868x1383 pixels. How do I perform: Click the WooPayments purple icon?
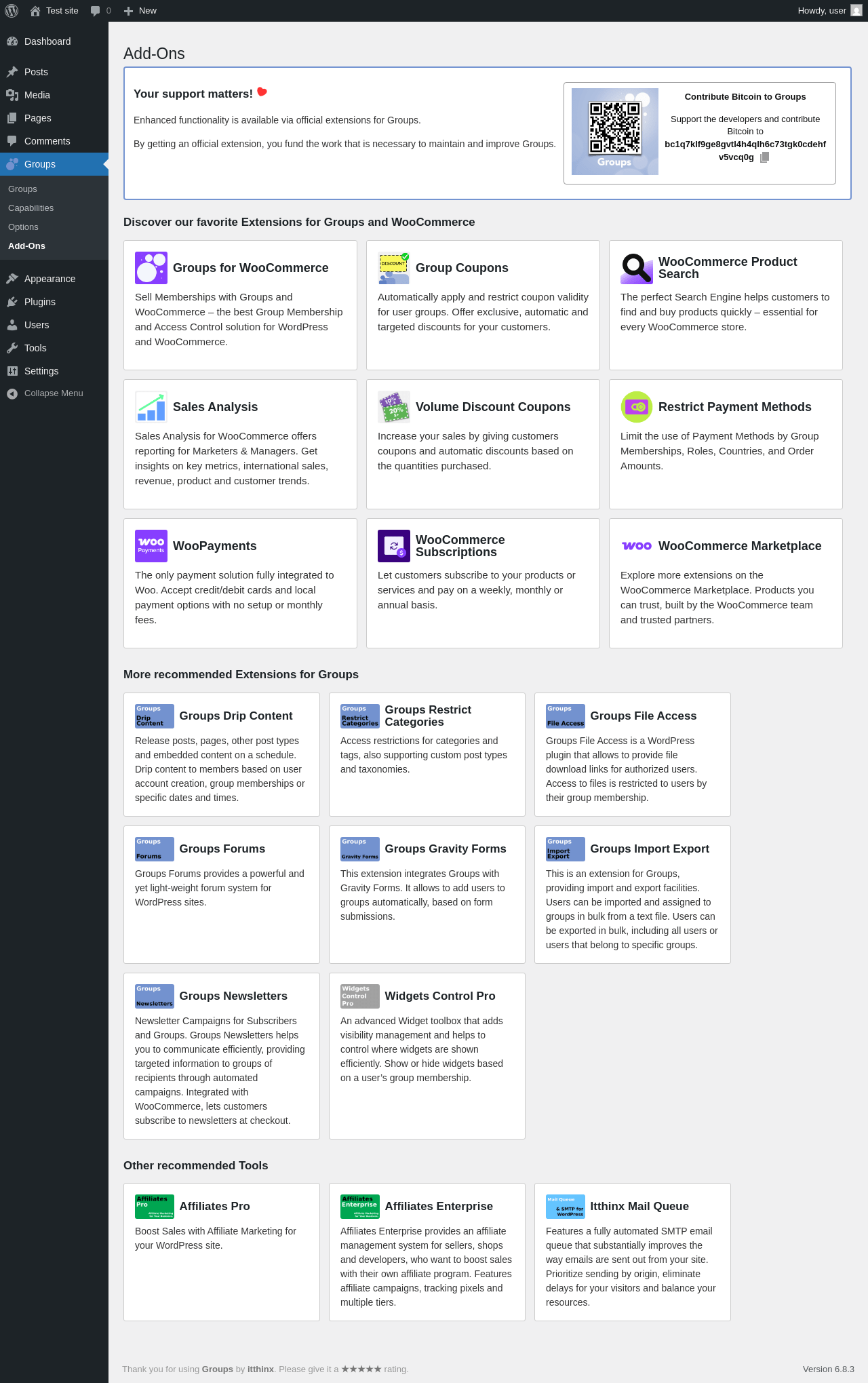coord(151,546)
